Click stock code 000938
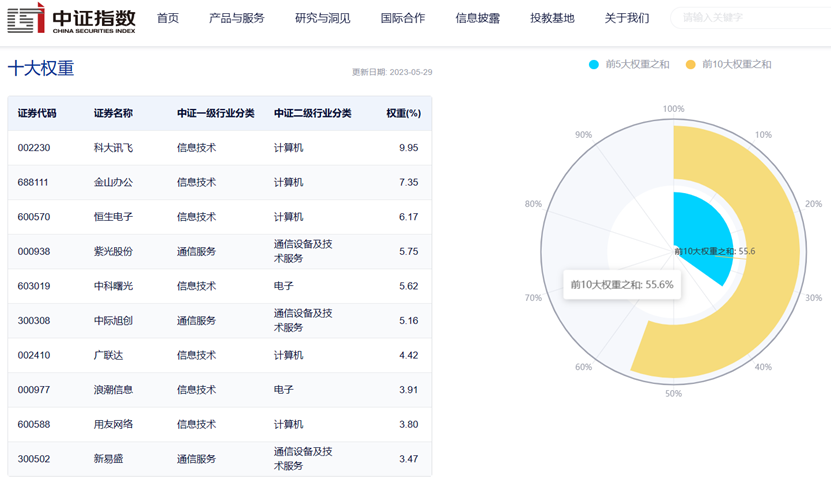 [x=34, y=251]
